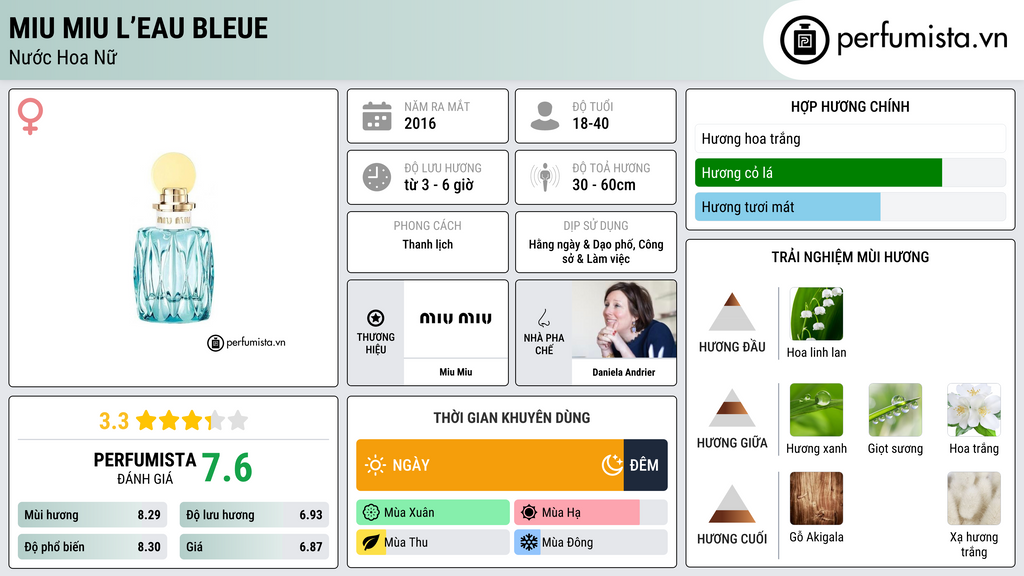The width and height of the screenshot is (1024, 576).
Task: Click the perfumista.vn watermark logo under bottle
Action: 246,342
